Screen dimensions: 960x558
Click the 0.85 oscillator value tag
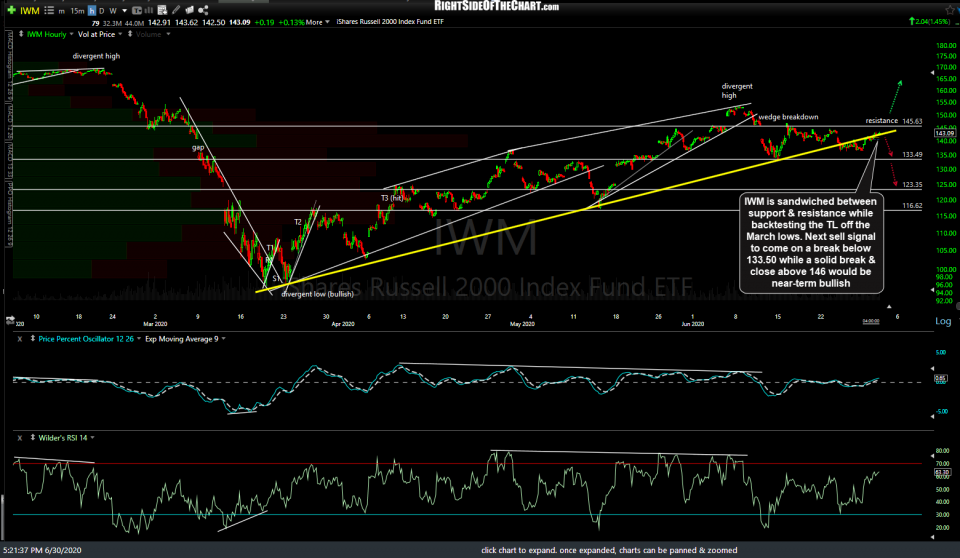[x=942, y=379]
